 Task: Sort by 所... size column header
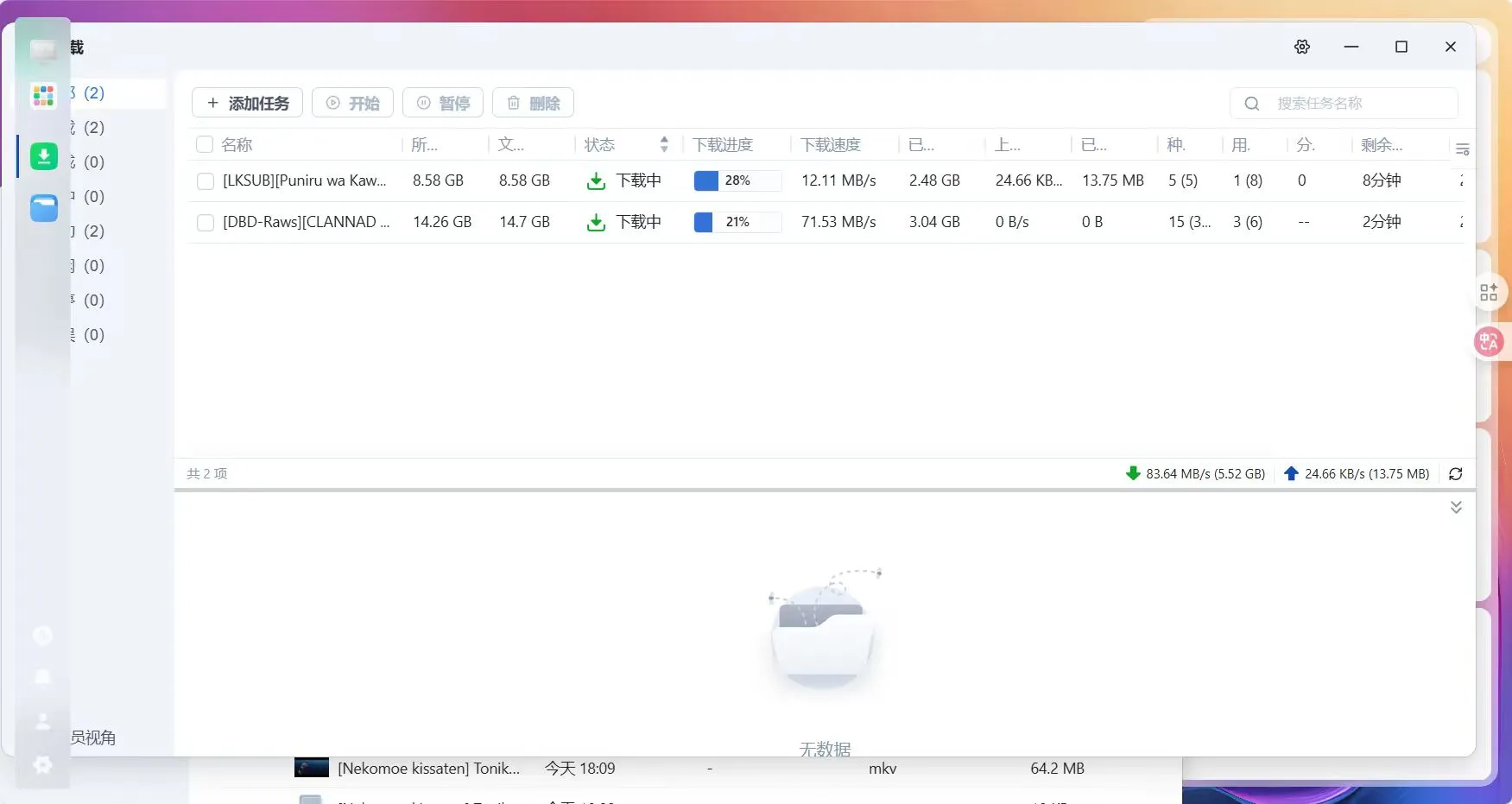pos(424,144)
